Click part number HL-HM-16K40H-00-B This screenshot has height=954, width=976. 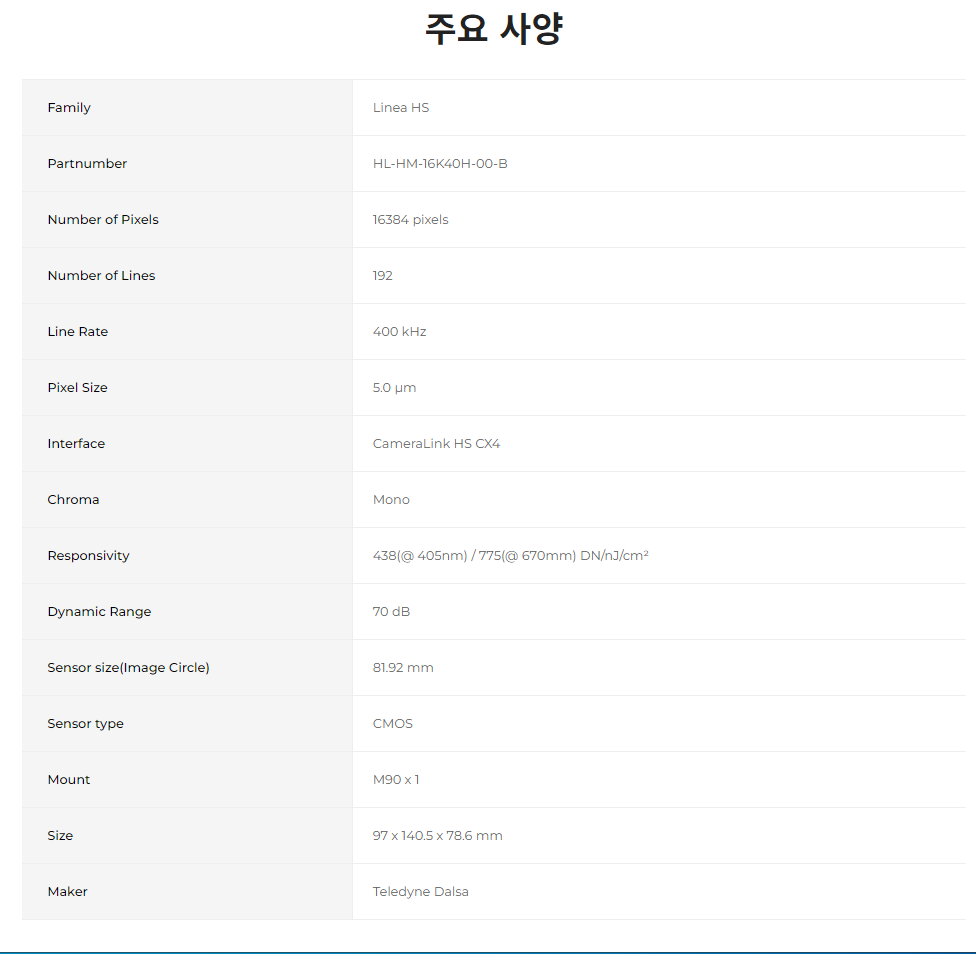pyautogui.click(x=439, y=164)
